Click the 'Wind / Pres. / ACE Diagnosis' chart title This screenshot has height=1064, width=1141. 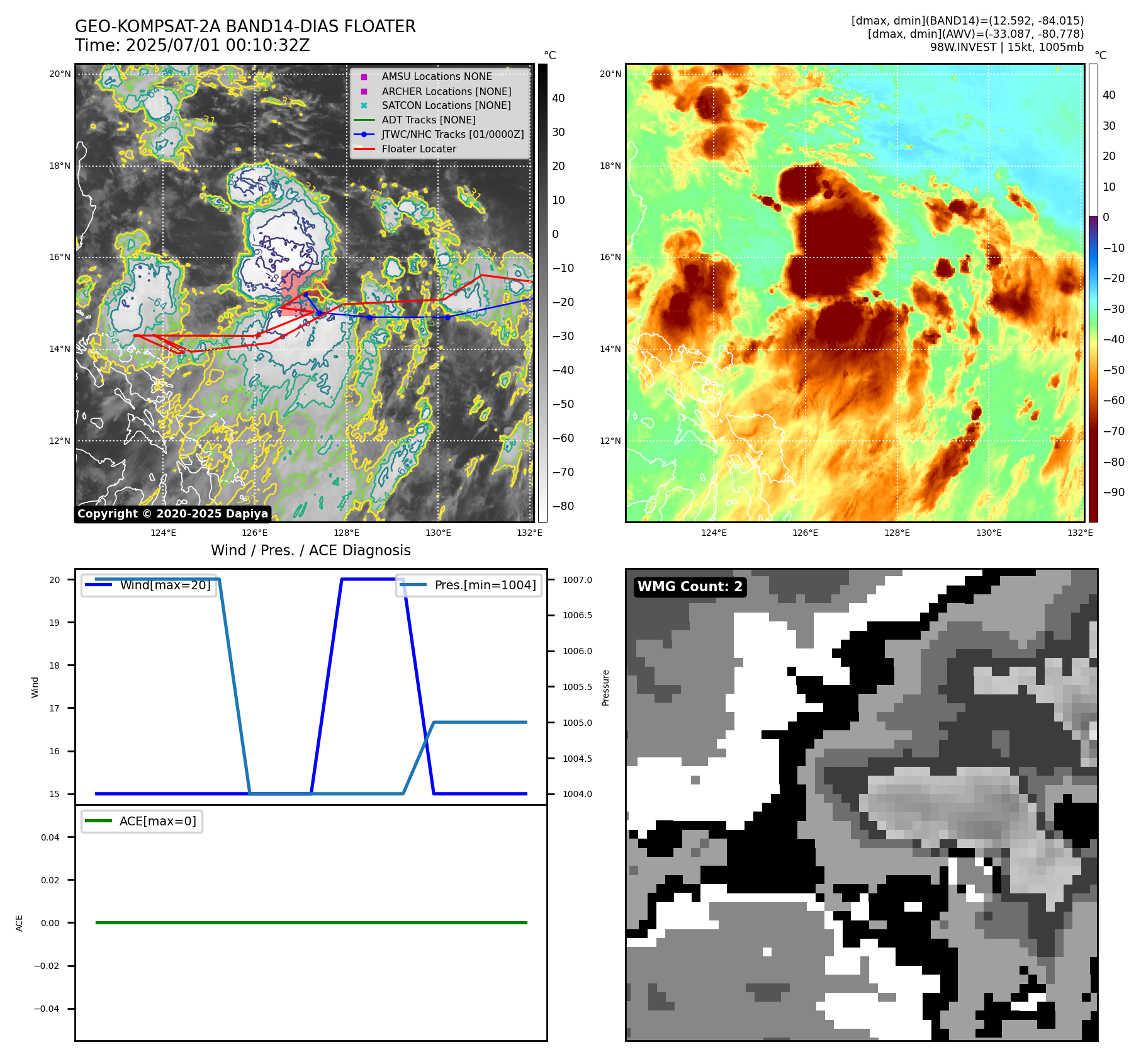tap(311, 550)
